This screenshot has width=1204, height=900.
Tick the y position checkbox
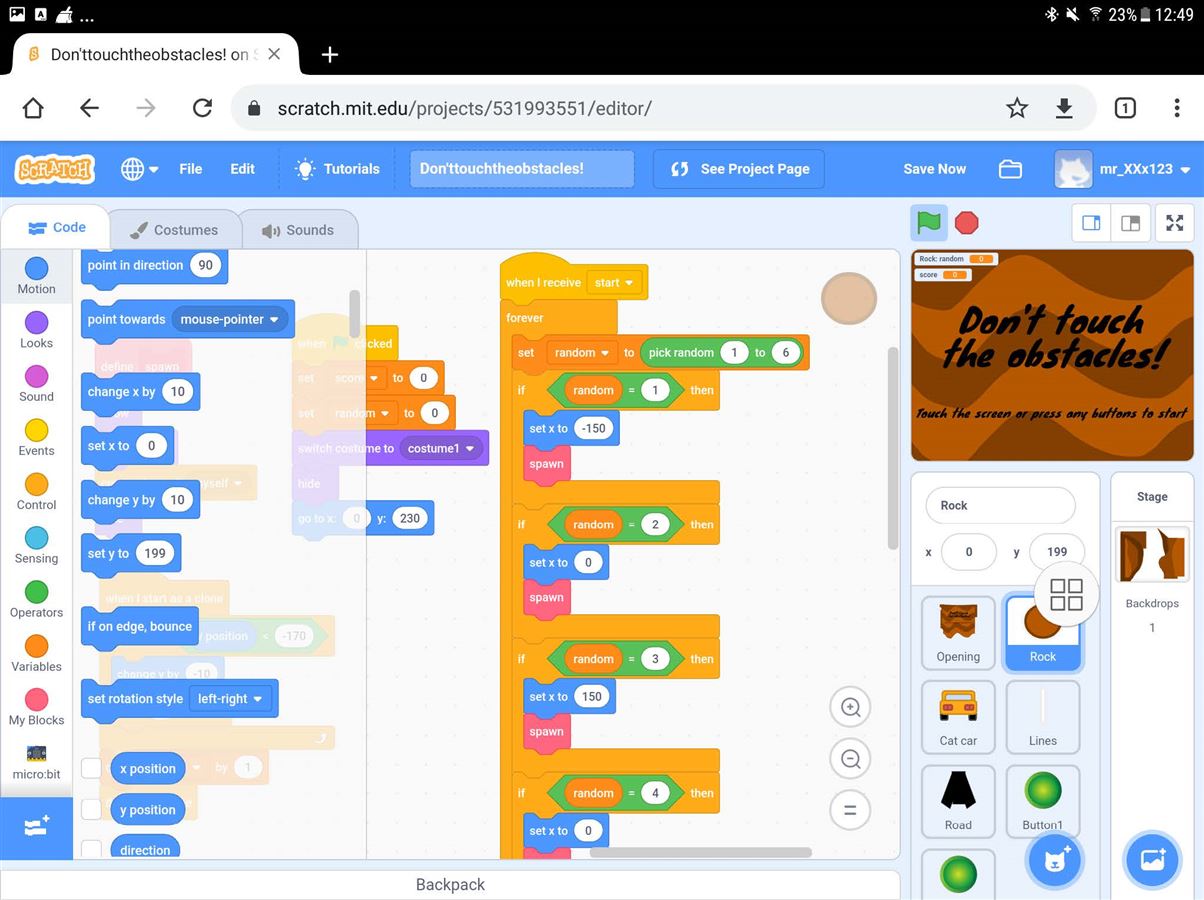click(92, 809)
